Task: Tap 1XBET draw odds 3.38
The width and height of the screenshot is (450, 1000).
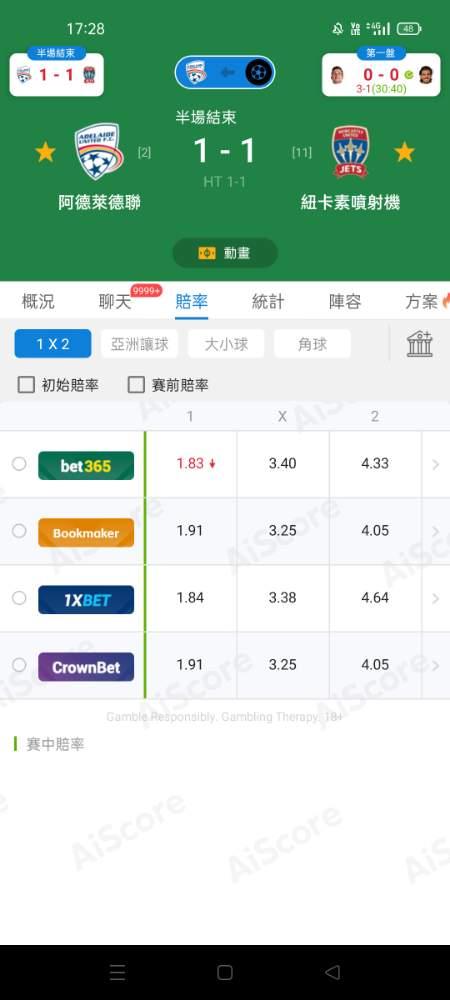Action: tap(282, 598)
